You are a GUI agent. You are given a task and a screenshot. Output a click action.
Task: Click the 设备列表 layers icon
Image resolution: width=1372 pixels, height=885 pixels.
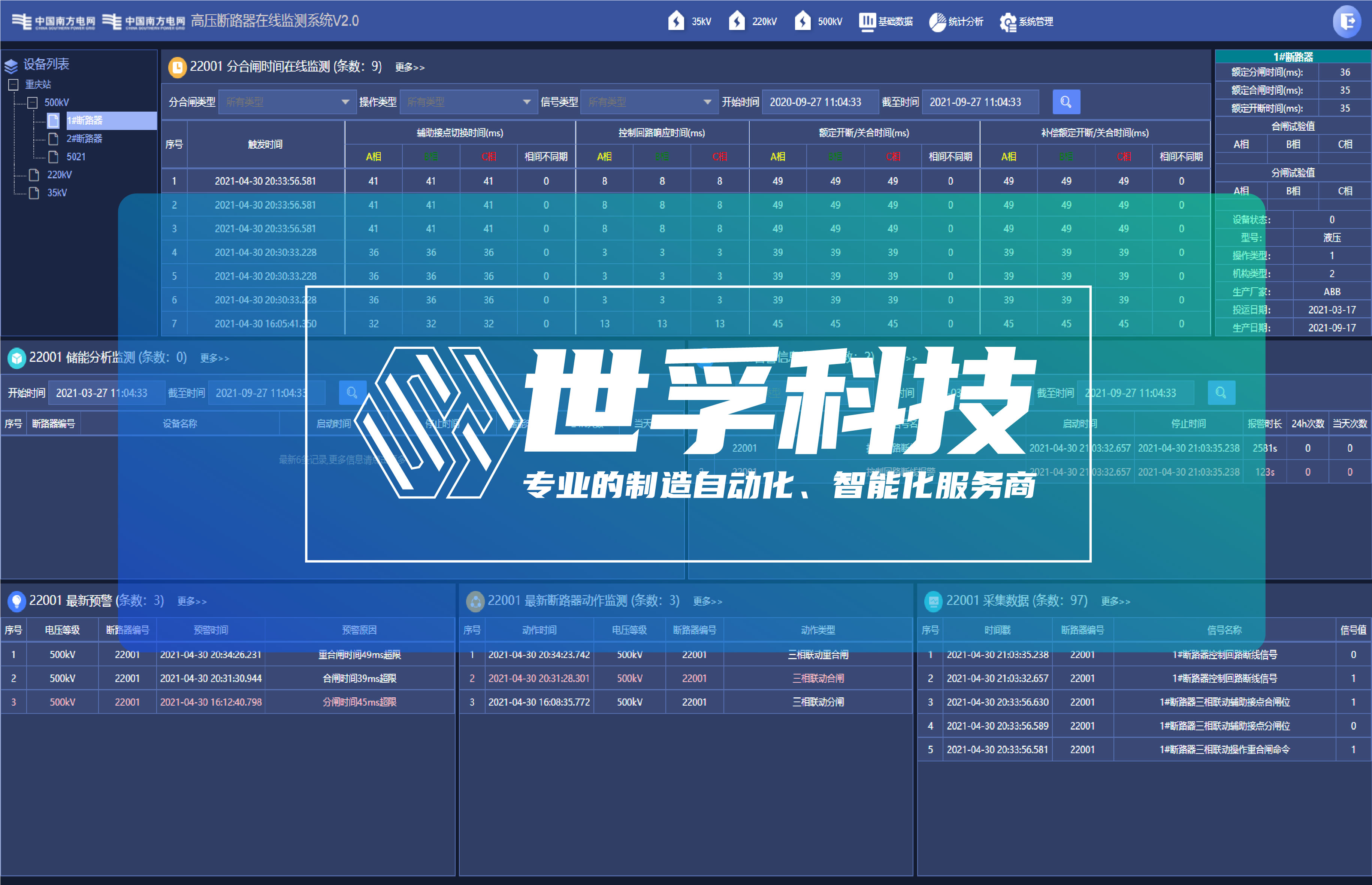[11, 66]
